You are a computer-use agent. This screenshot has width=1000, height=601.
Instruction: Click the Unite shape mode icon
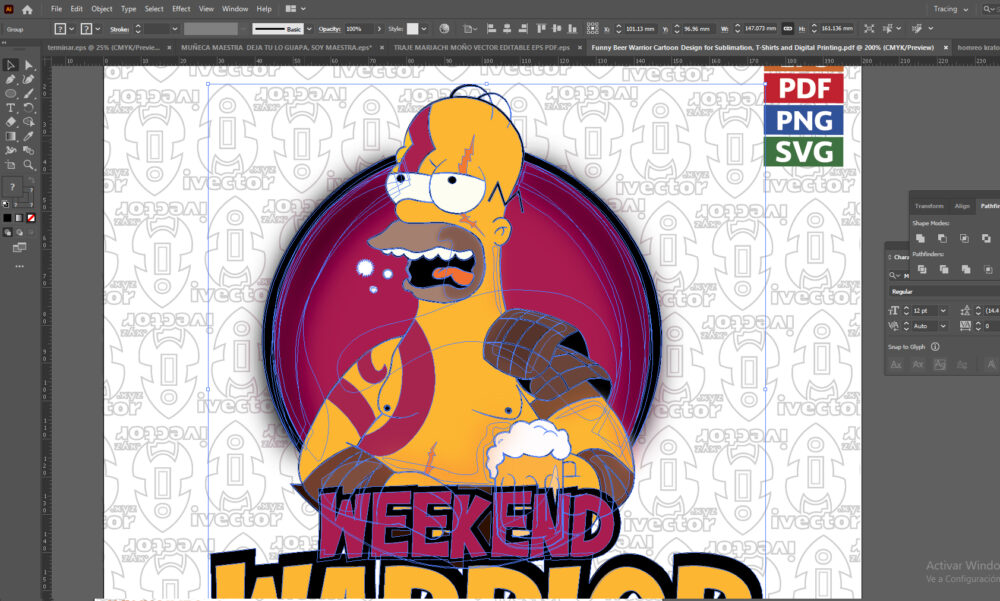[920, 238]
